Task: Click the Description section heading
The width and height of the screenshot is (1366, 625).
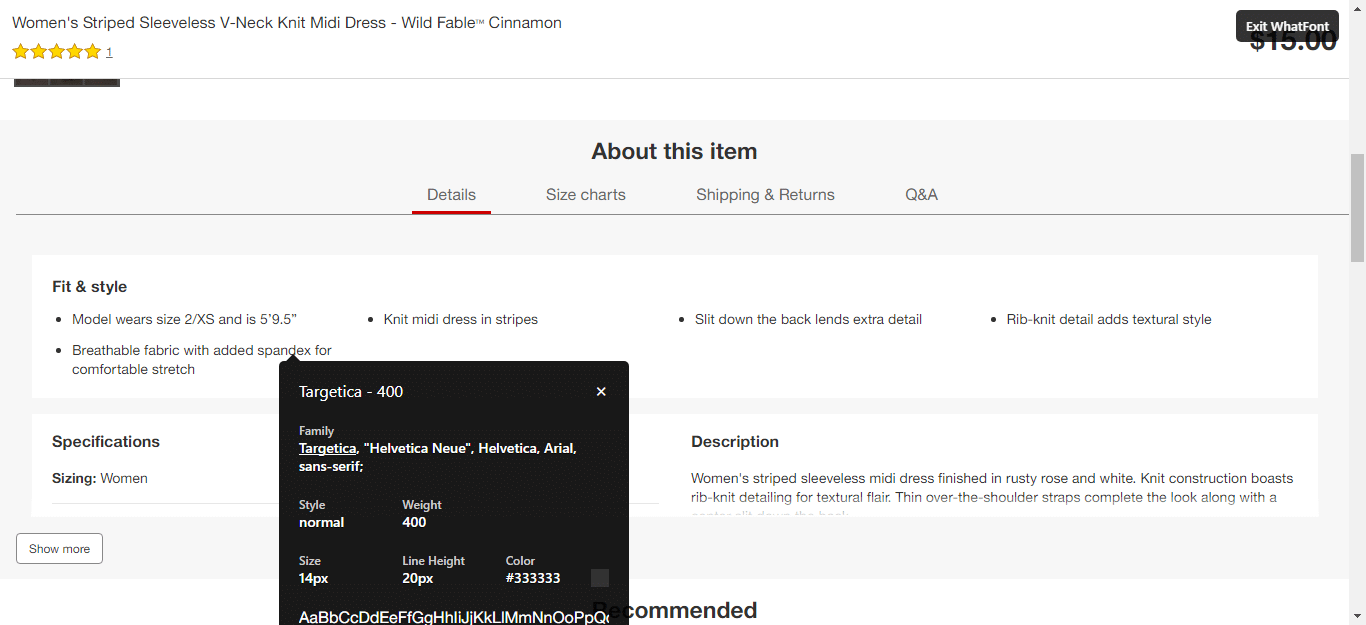Action: coord(734,442)
